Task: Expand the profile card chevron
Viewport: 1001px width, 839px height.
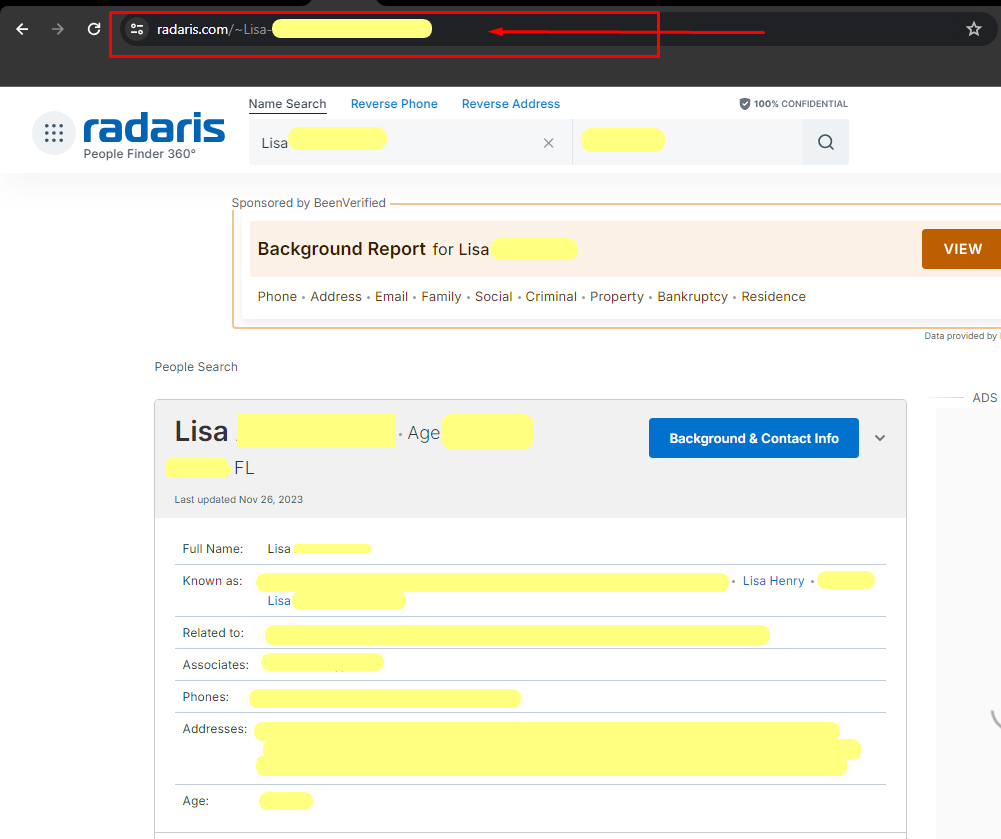Action: click(x=880, y=438)
